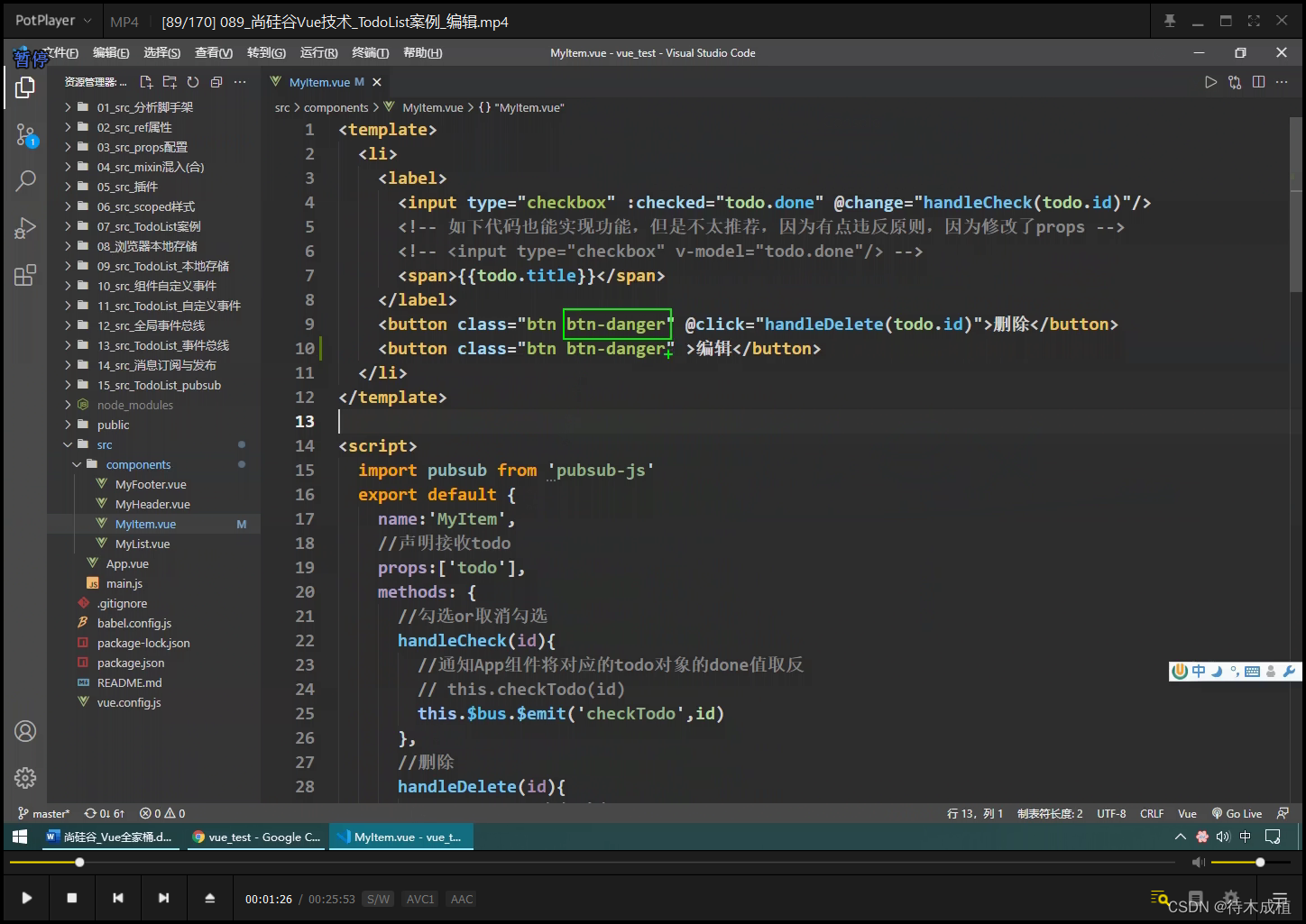Screen dimensions: 1306x924
Task: Start Go Live server
Action: 1237,813
